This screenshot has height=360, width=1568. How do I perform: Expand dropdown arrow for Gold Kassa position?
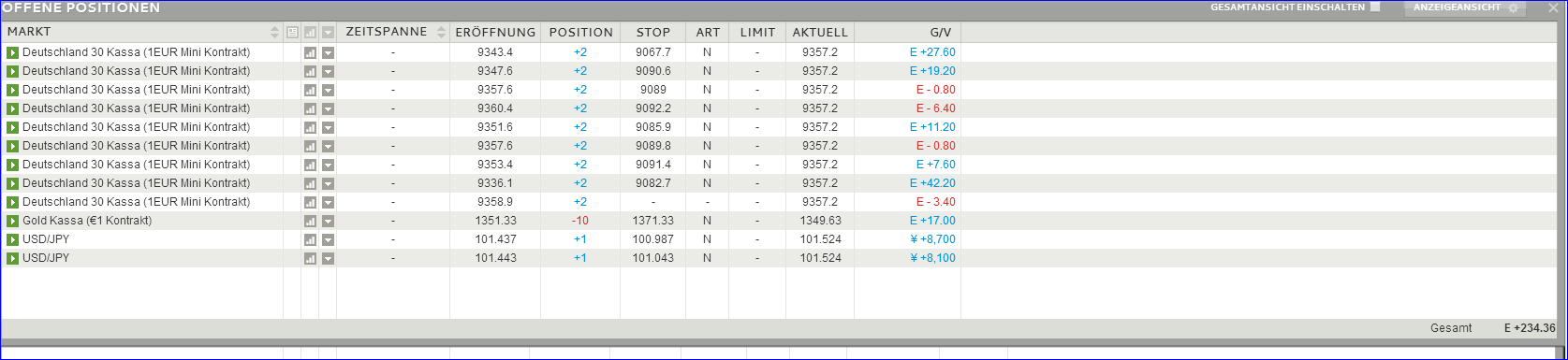coord(328,221)
